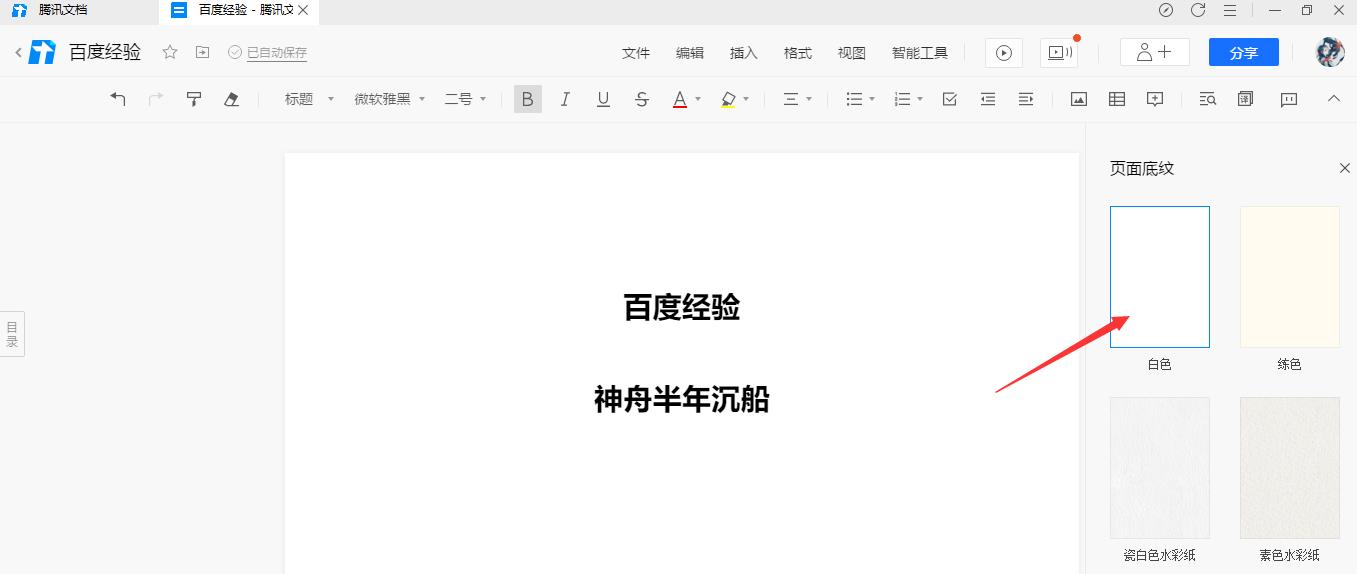The width and height of the screenshot is (1357, 574).
Task: Open the user avatar profile
Action: 1329,53
